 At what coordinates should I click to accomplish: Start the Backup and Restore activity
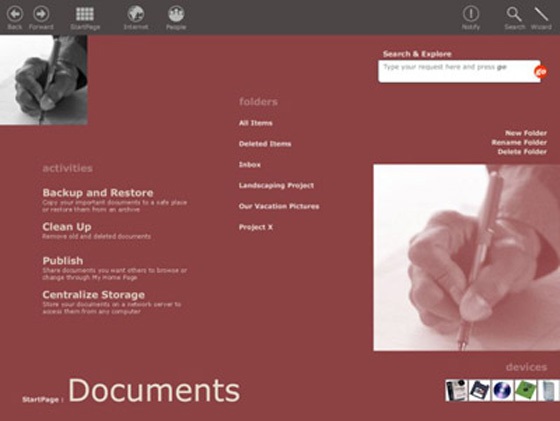(x=98, y=193)
